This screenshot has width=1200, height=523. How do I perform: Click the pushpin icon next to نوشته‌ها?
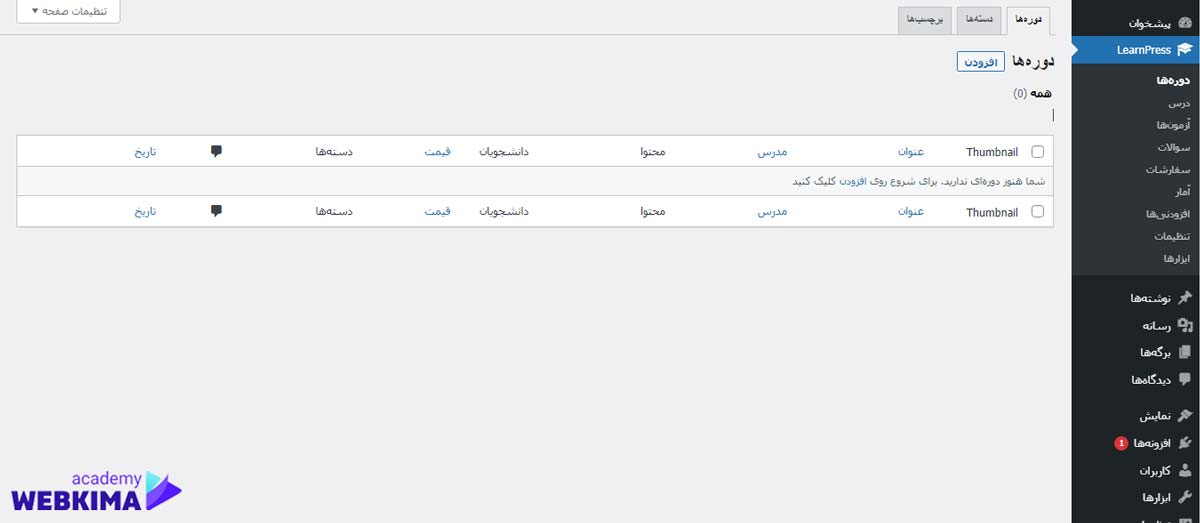coord(1185,298)
